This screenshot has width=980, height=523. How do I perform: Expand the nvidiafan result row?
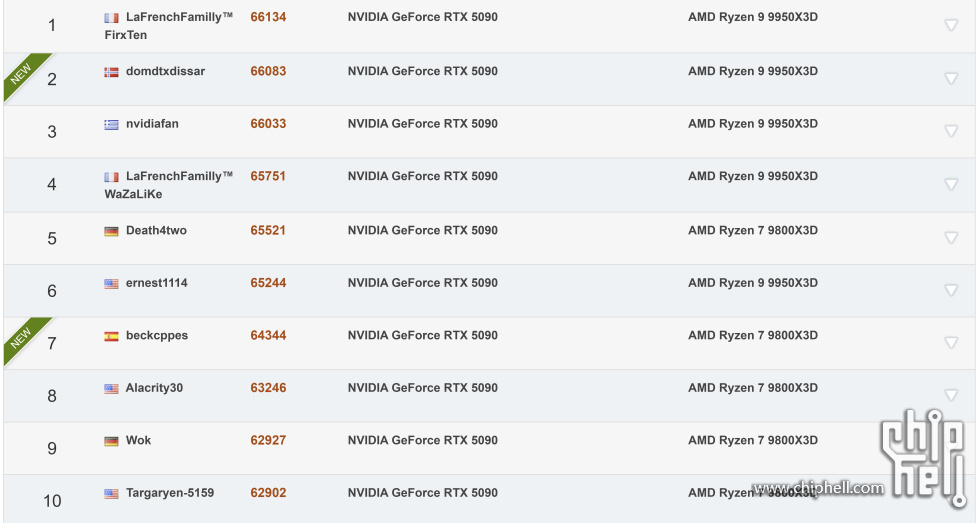click(951, 131)
